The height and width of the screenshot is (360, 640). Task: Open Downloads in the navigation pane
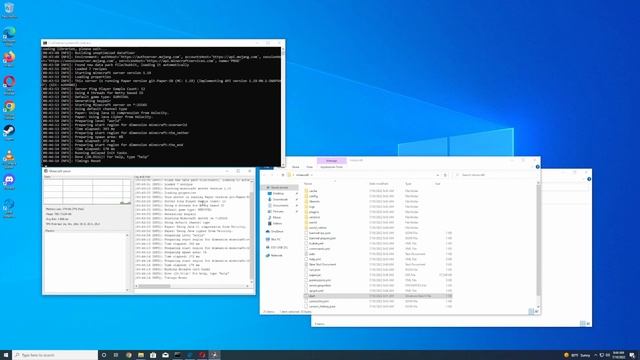click(280, 200)
